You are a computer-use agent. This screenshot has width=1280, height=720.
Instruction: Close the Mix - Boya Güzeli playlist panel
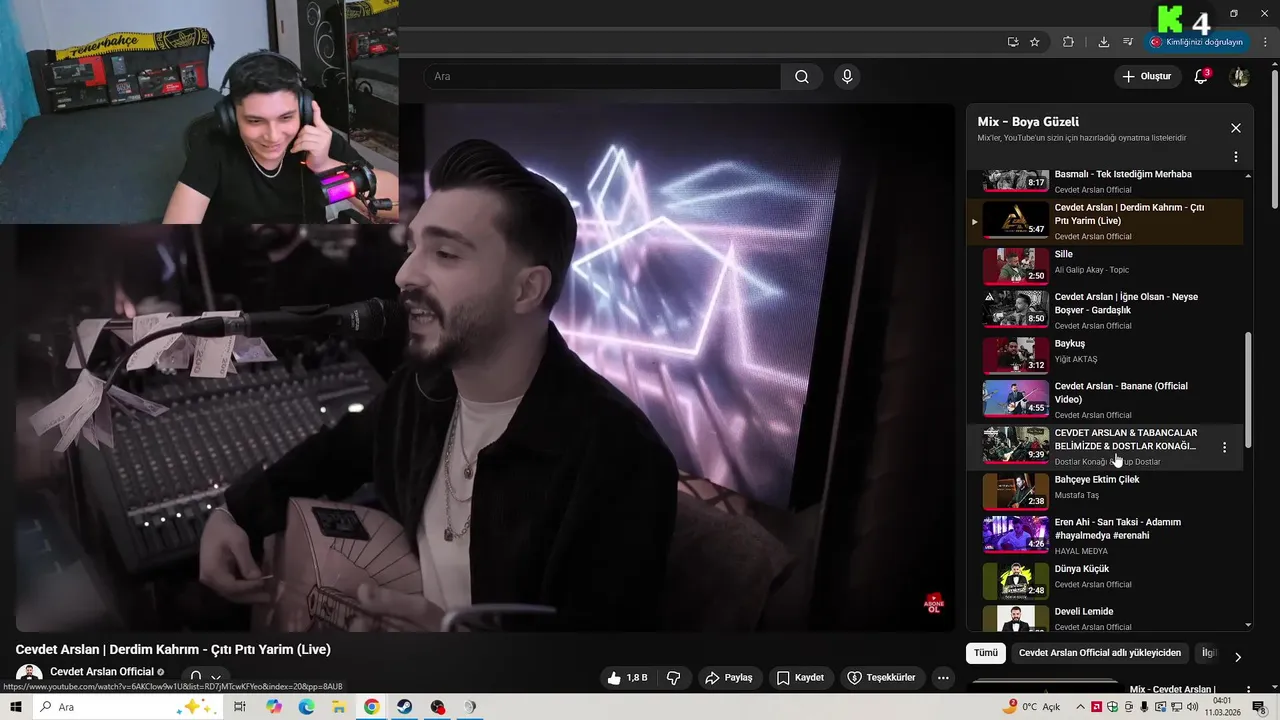[1236, 128]
